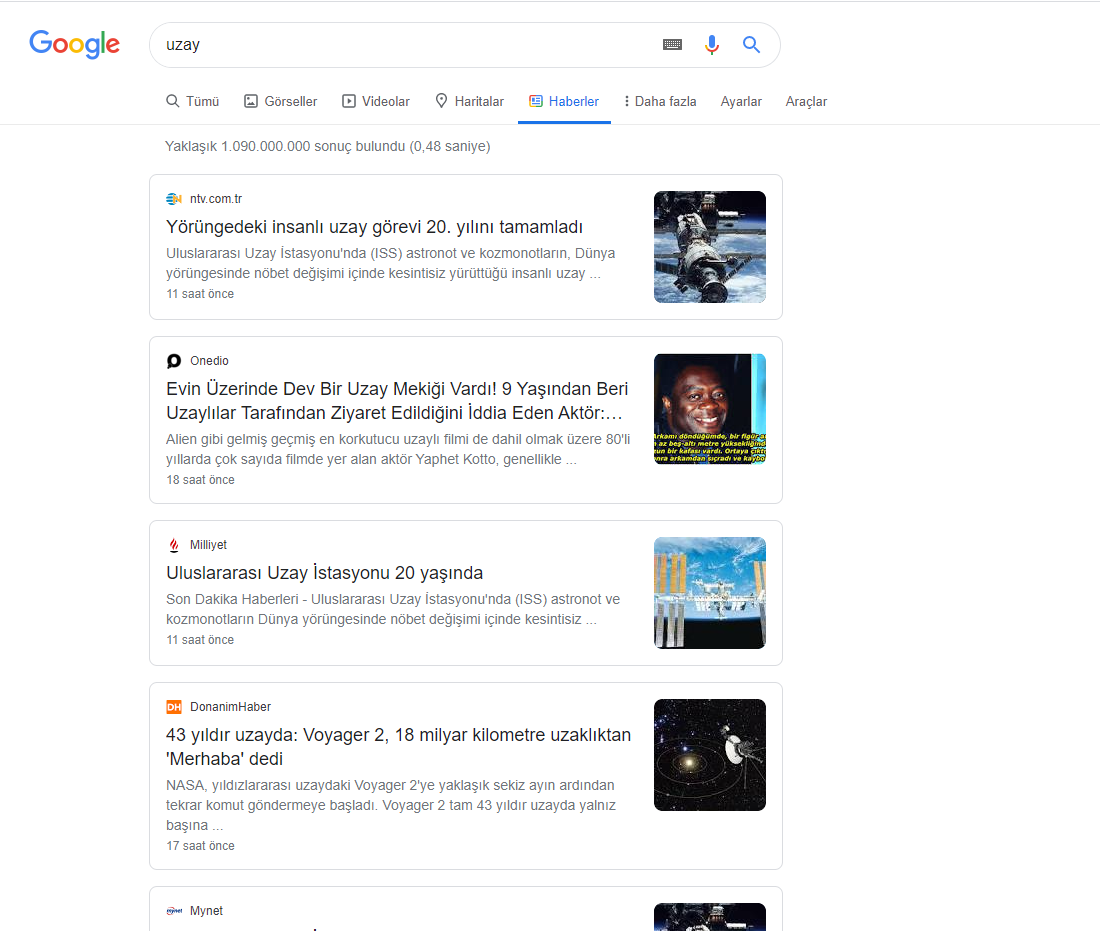The width and height of the screenshot is (1100, 931).
Task: Switch to the Tümü tab
Action: (x=192, y=102)
